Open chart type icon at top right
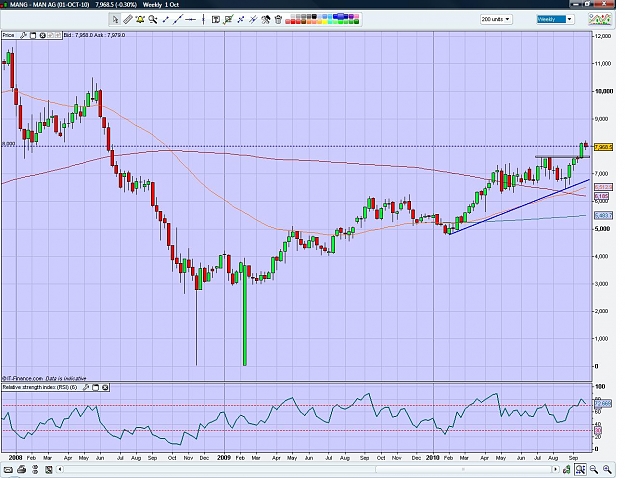Image resolution: width=625 pixels, height=478 pixels. click(600, 19)
